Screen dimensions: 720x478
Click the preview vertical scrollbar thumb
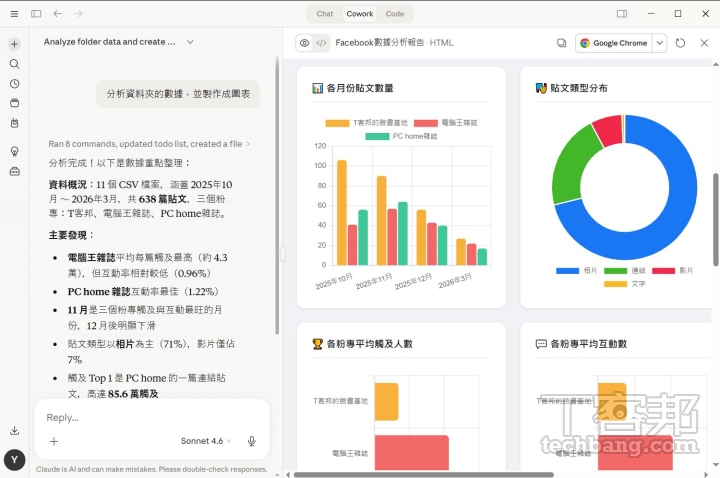tap(716, 219)
